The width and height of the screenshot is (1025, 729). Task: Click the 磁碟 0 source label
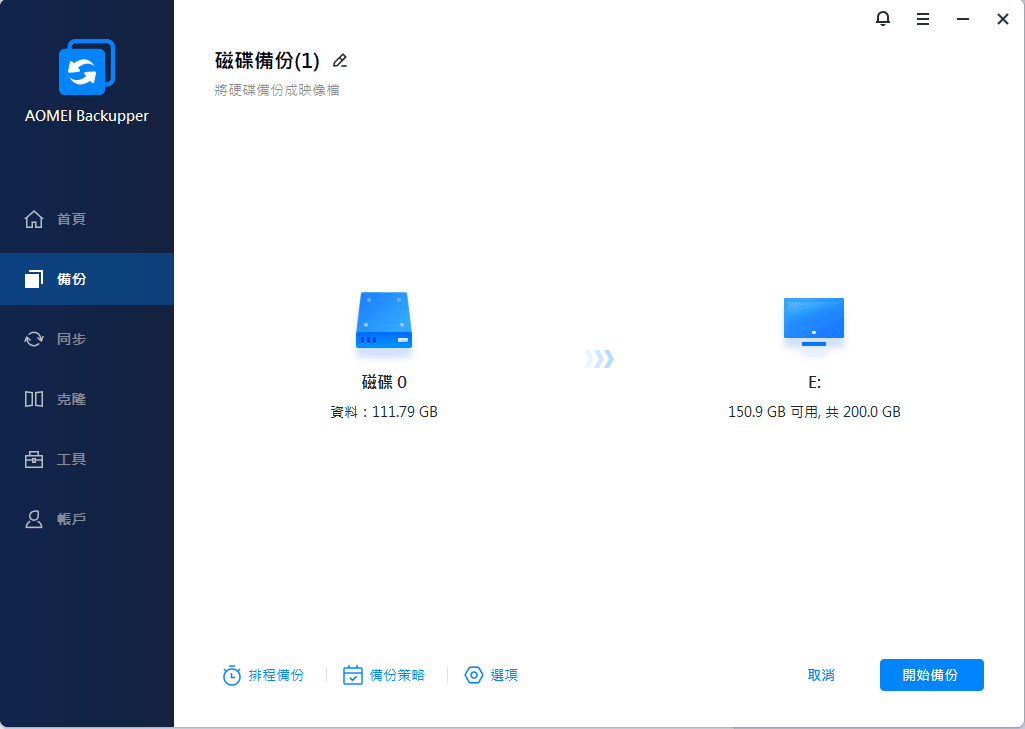click(384, 382)
